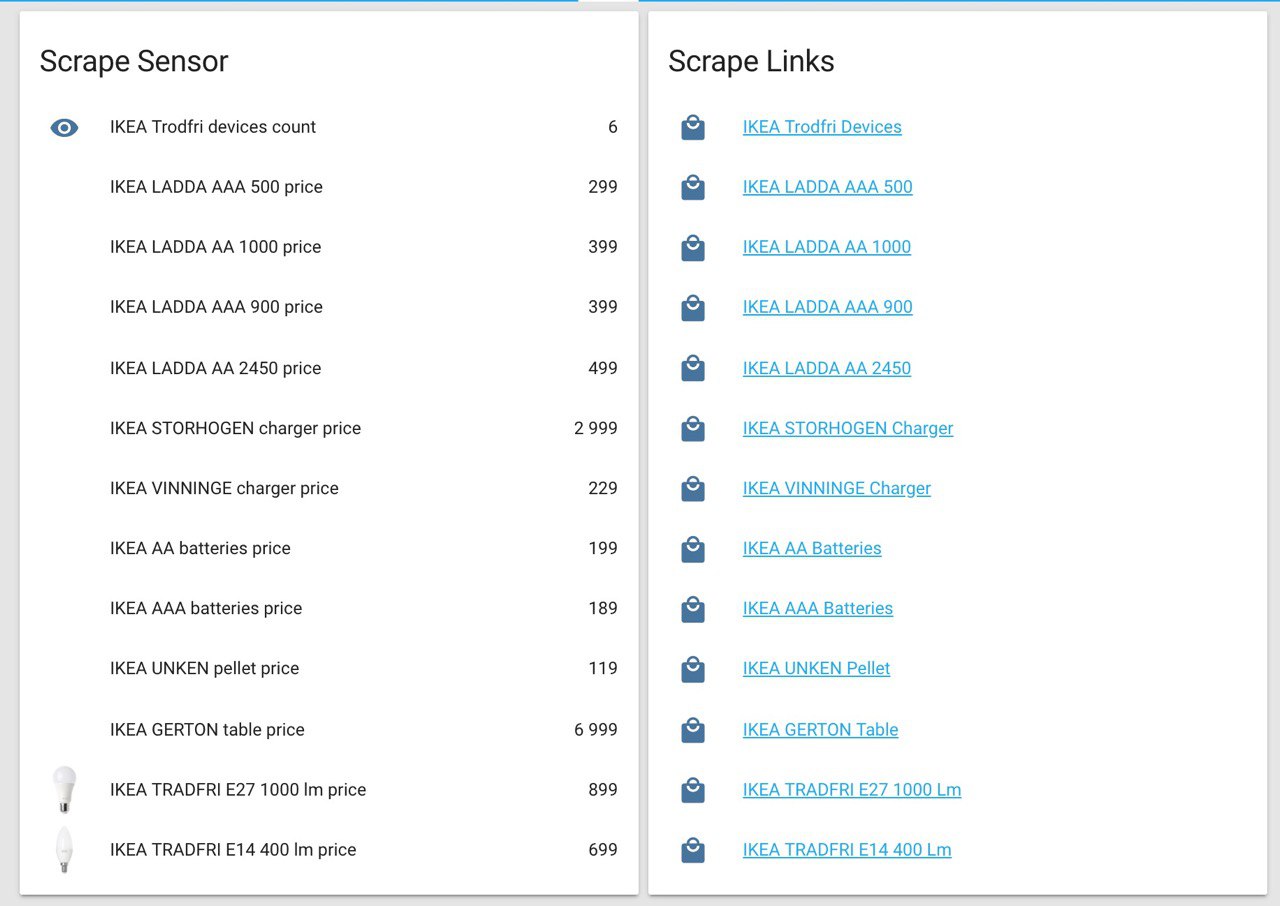This screenshot has width=1280, height=906.
Task: Click shopping bag icon next to IKEA UNKEN Pellet
Action: 693,668
